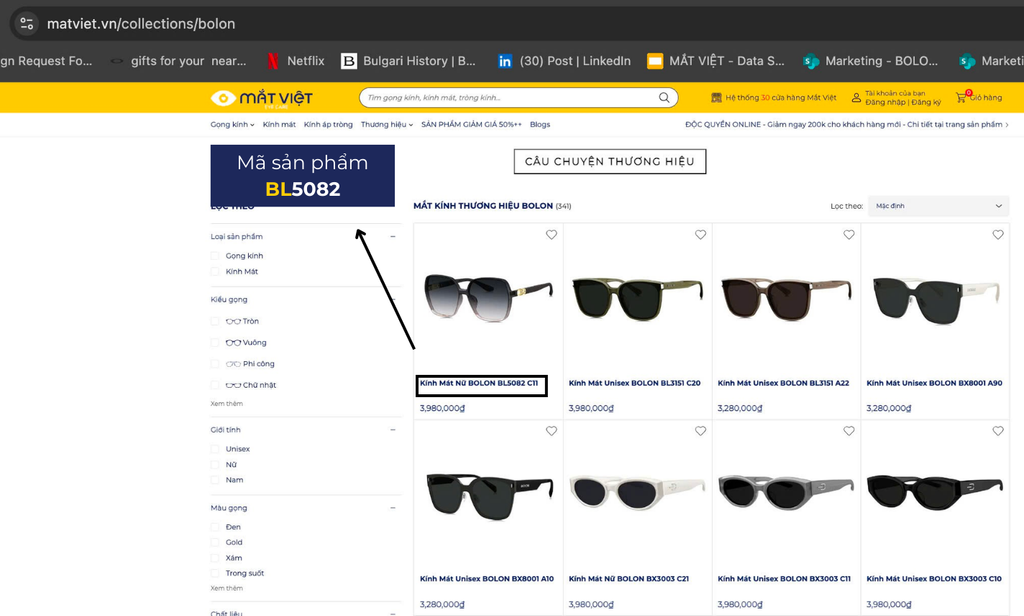Collapse the Giới tính filter section

pyautogui.click(x=392, y=430)
